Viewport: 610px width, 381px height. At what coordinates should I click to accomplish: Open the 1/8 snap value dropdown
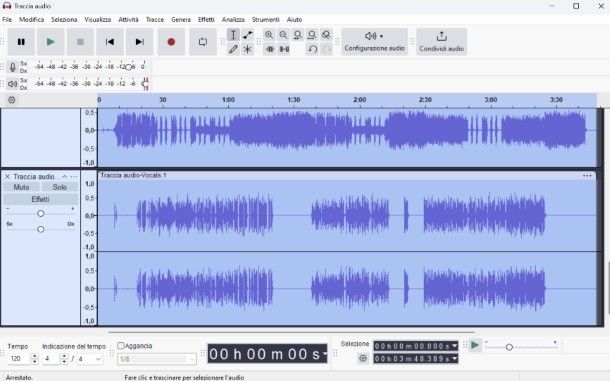157,359
